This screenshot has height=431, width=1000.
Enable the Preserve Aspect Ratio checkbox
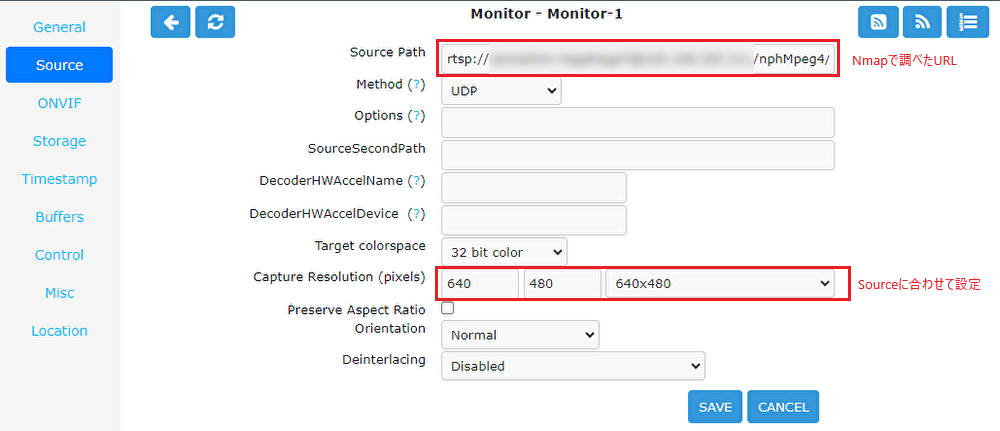448,309
